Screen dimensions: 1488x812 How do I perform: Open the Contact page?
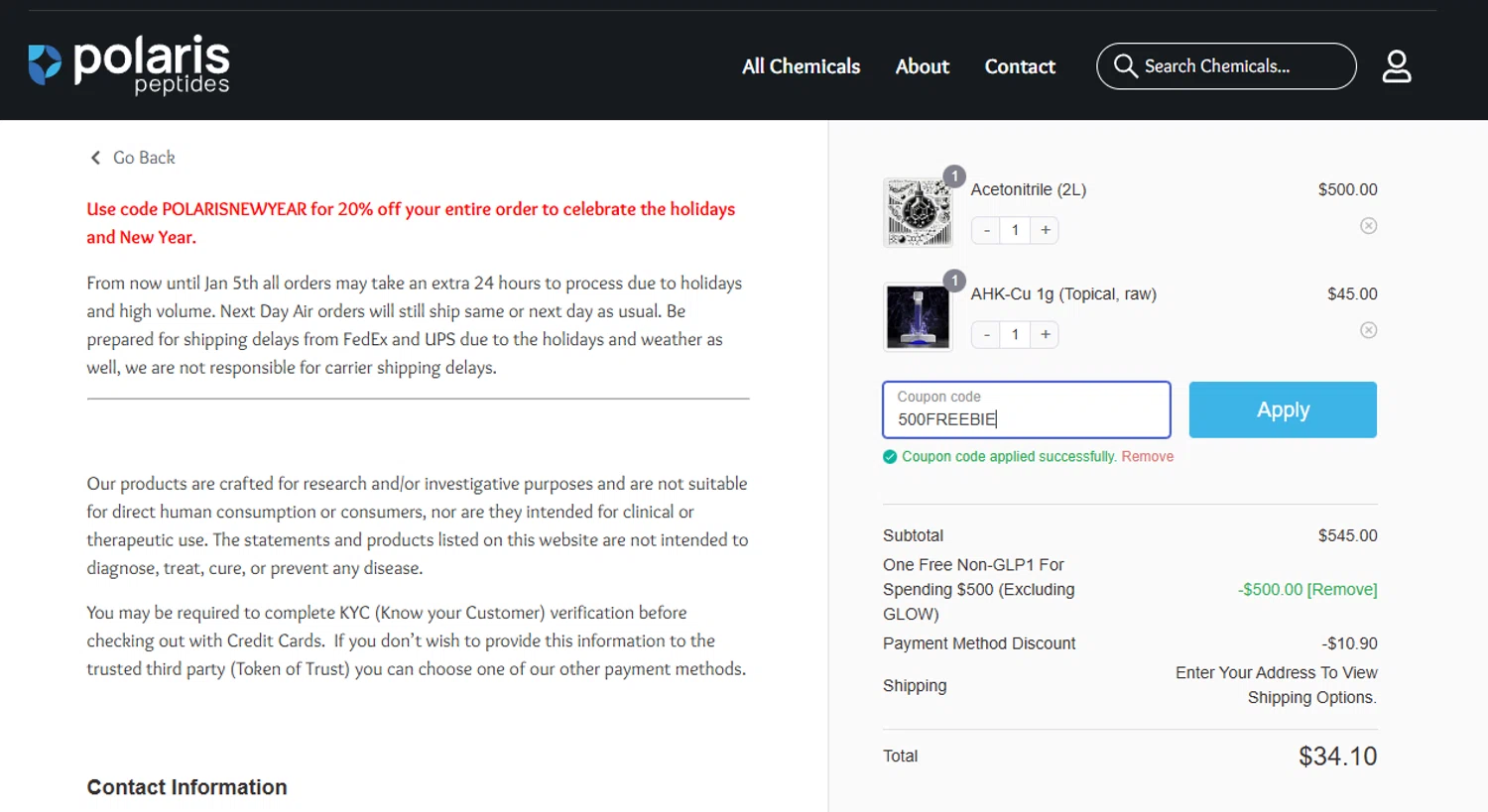coord(1020,66)
